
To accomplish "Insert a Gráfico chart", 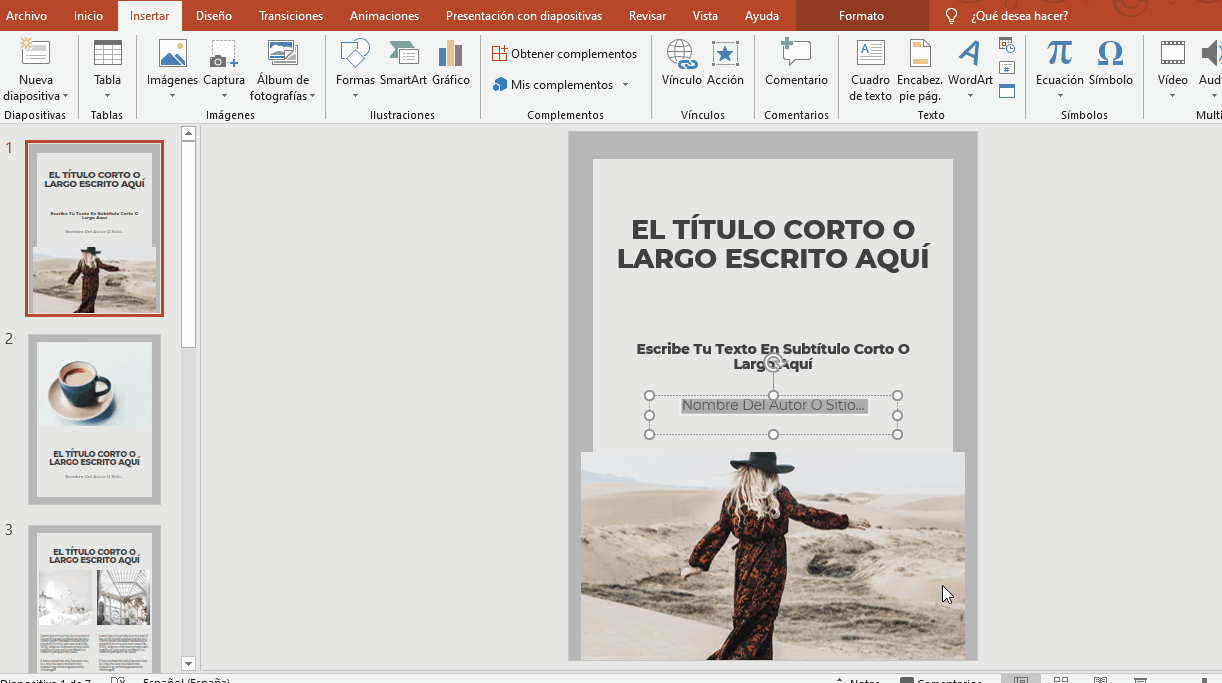I will (x=451, y=62).
